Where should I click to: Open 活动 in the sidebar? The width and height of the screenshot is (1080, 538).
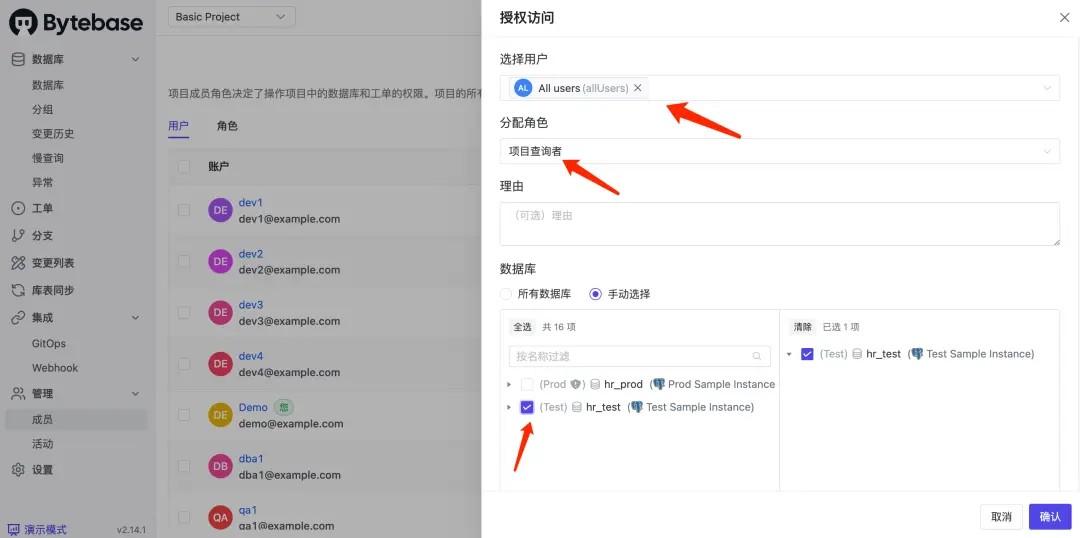42,444
